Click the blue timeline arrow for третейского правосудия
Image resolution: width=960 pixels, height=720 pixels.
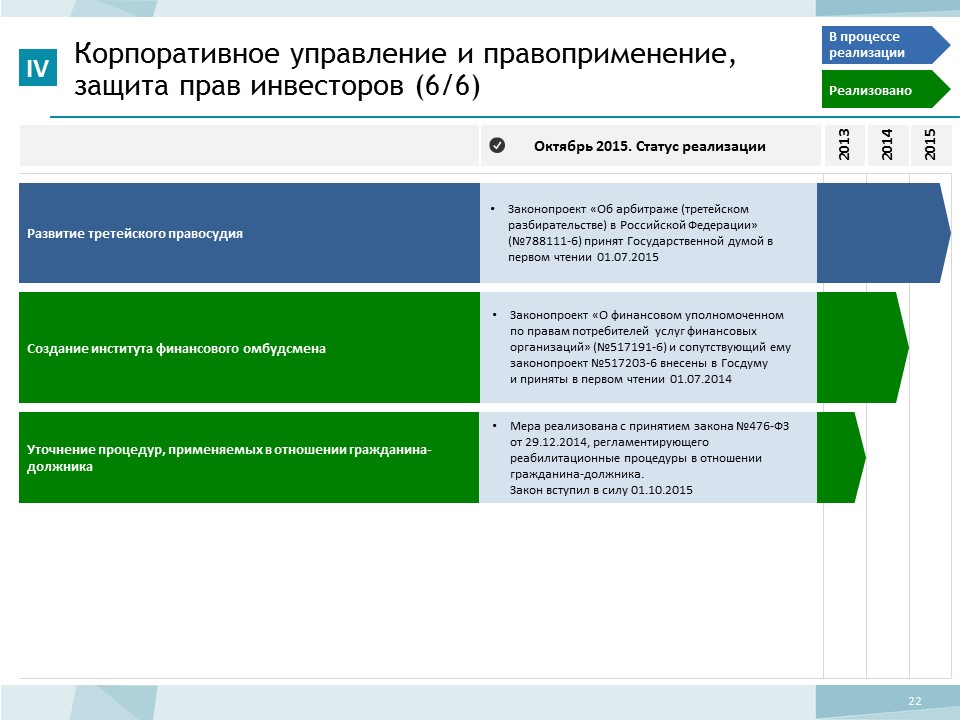[883, 233]
